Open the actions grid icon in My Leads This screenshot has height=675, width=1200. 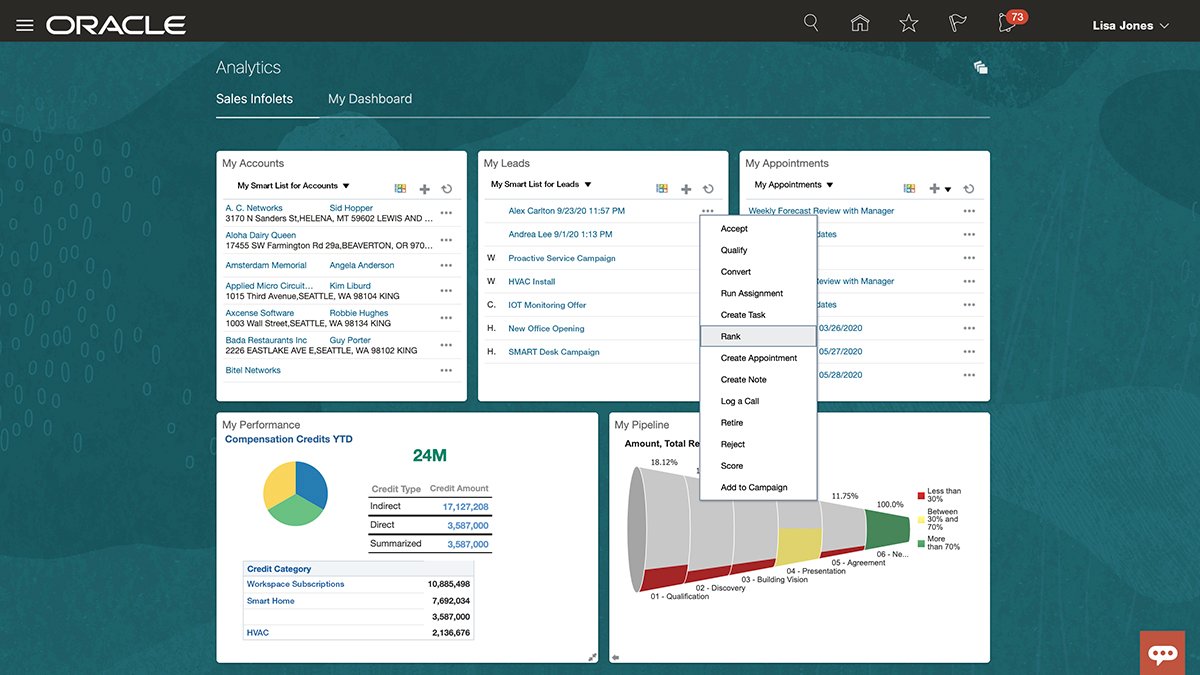[x=662, y=188]
